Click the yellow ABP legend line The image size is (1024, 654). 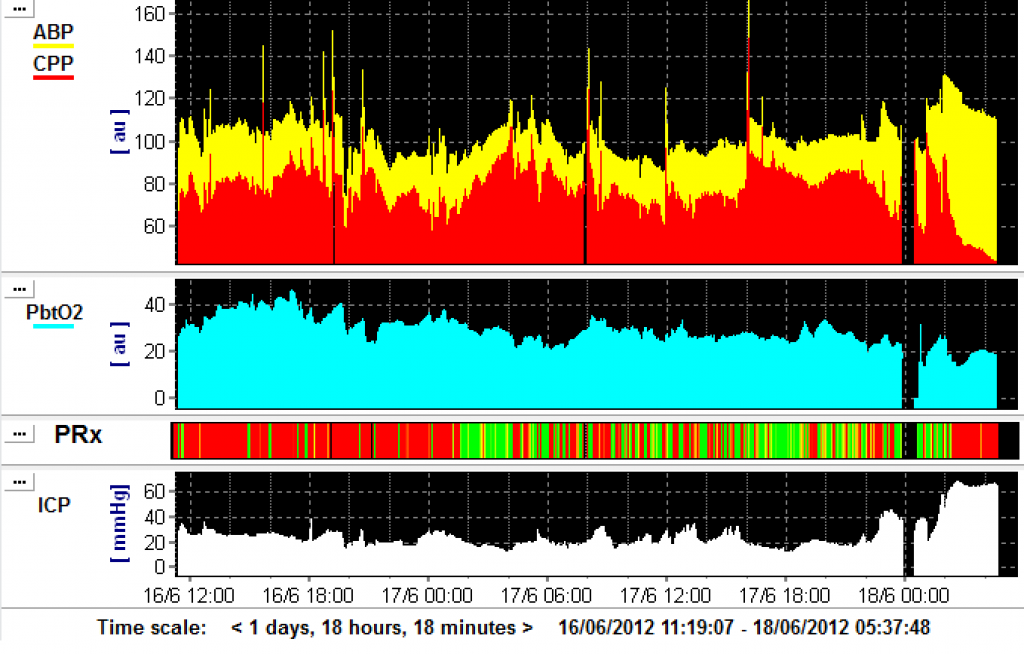point(53,46)
